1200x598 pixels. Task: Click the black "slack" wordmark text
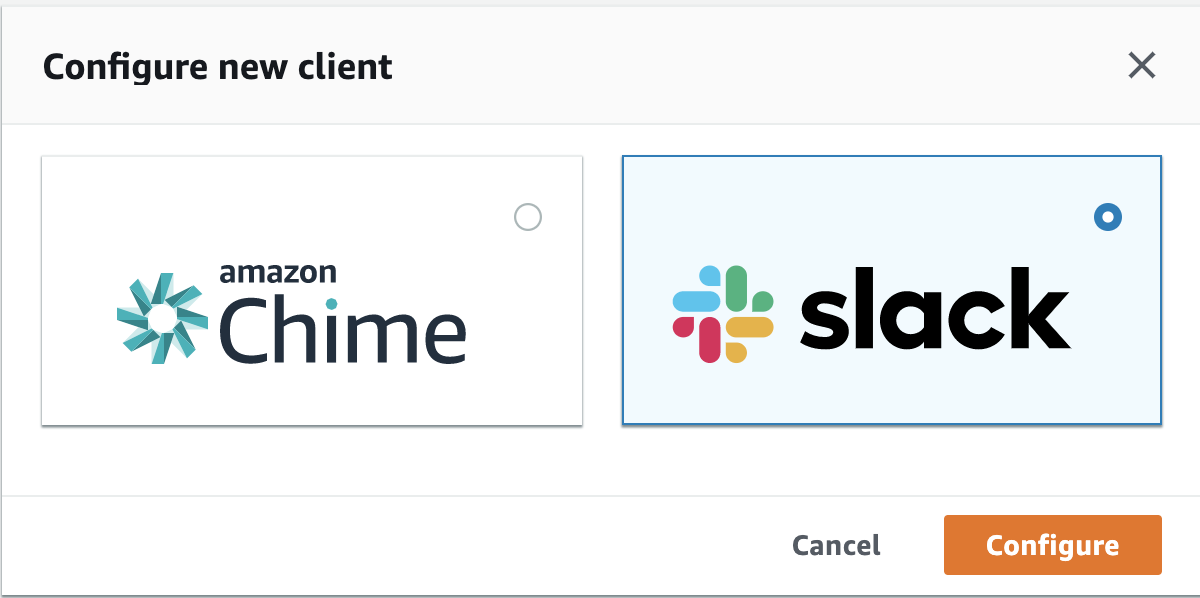[935, 311]
